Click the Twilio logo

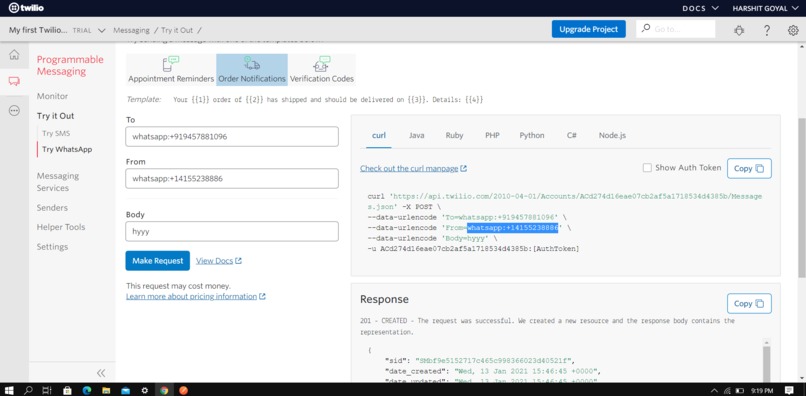(26, 8)
